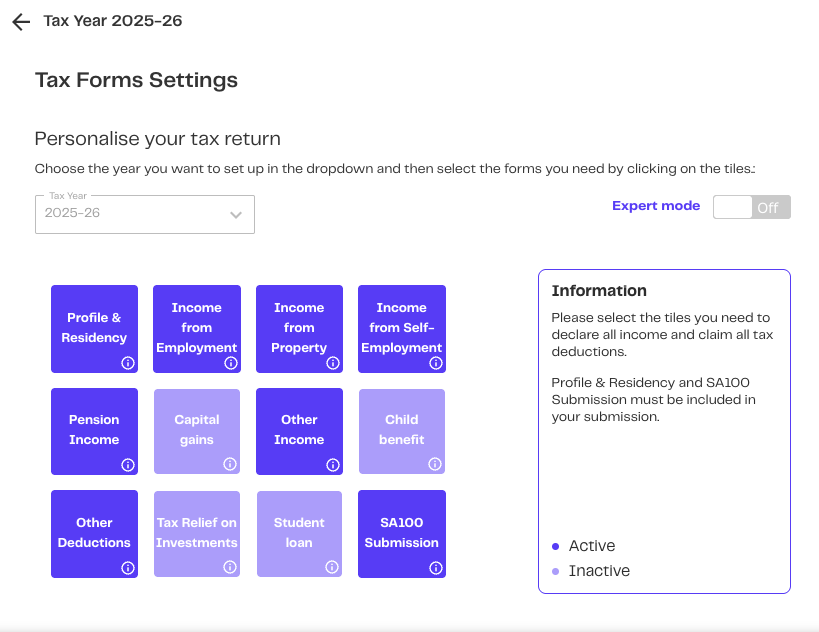This screenshot has width=819, height=632.
Task: Activate the Capital gains tile
Action: pos(197,428)
